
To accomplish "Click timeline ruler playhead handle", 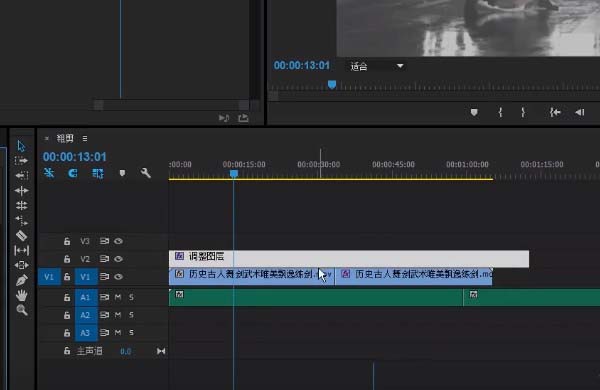I will (x=234, y=174).
